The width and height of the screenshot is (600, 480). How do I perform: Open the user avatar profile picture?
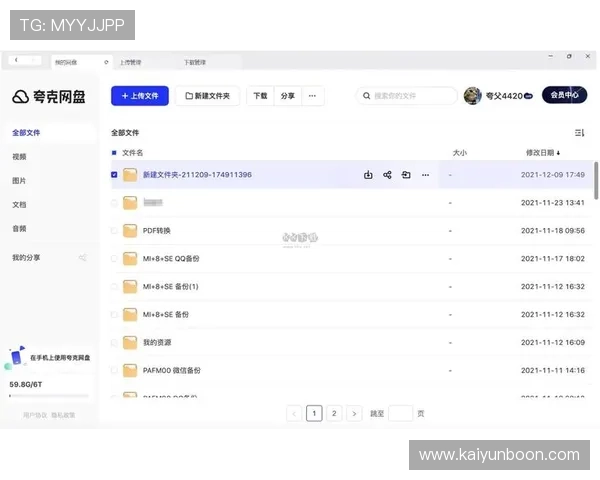(x=473, y=95)
